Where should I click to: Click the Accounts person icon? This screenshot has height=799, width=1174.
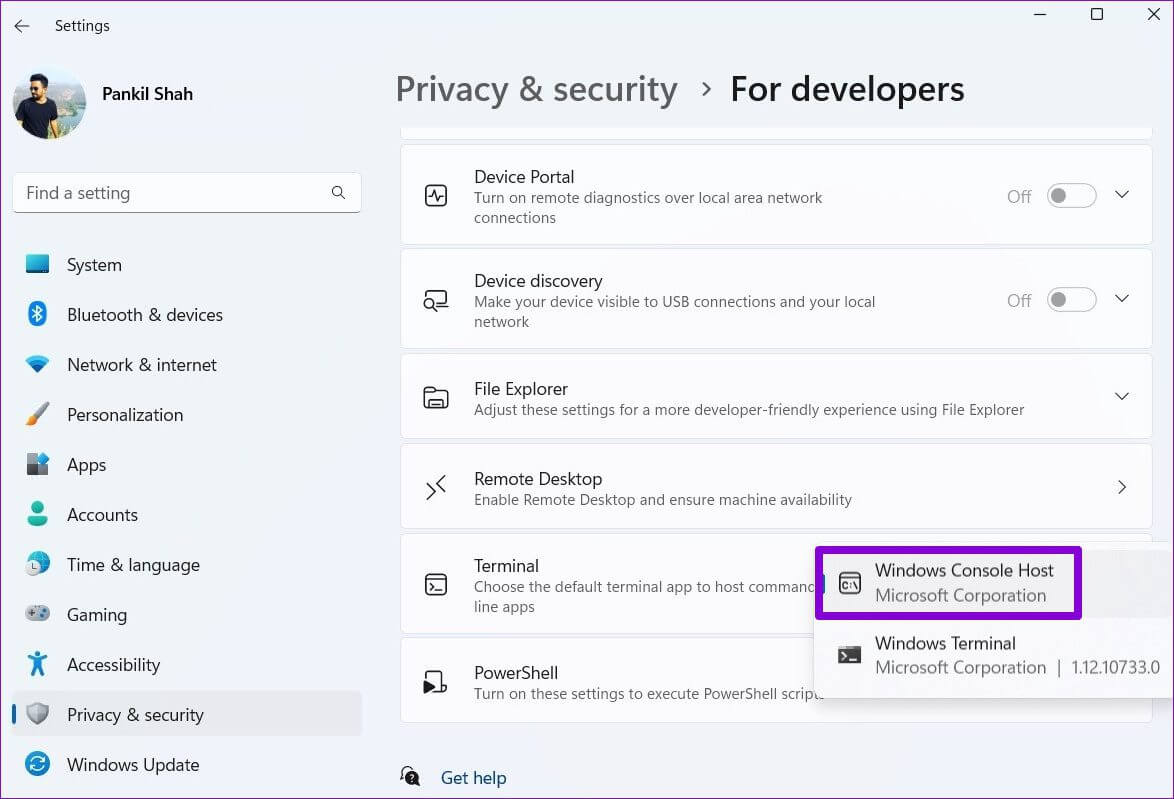(x=37, y=514)
